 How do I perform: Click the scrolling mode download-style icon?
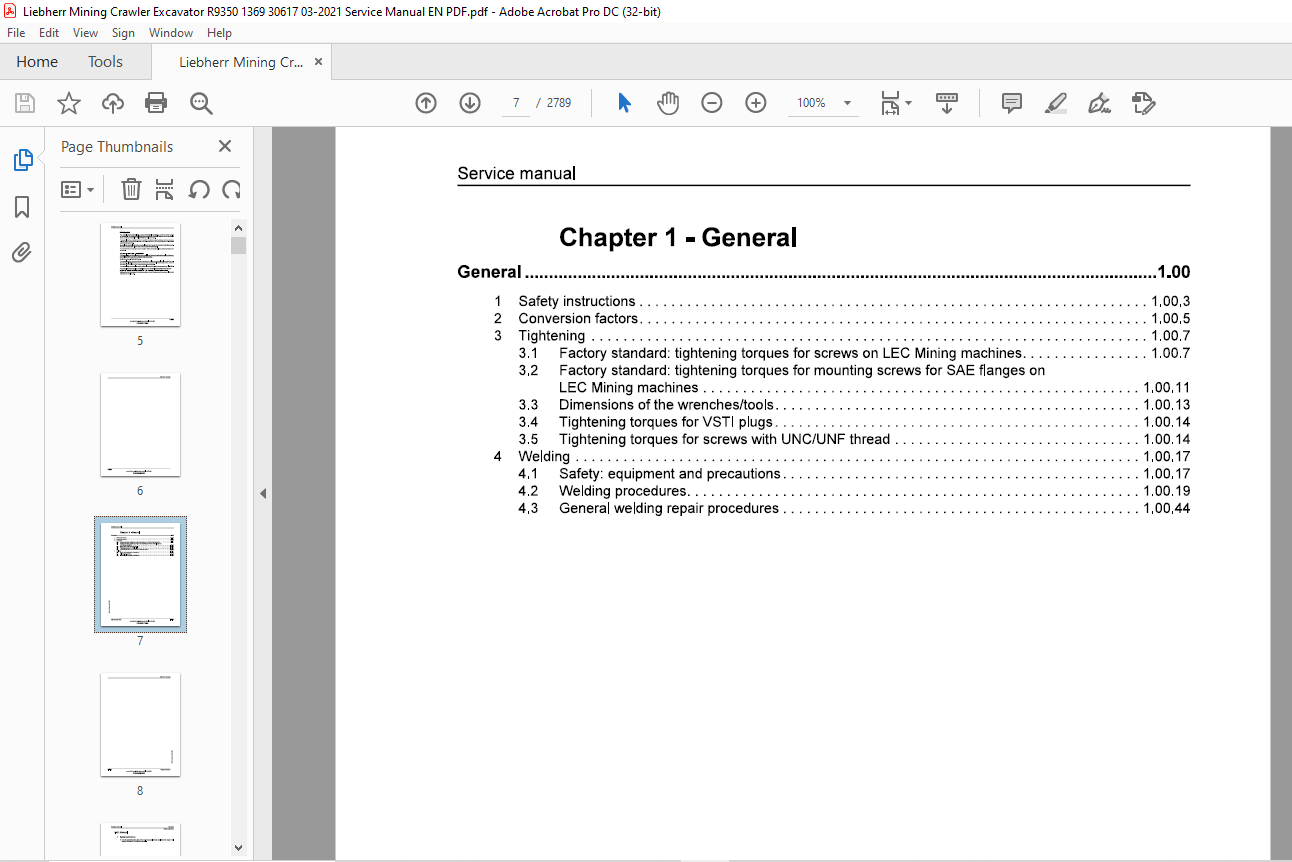pos(947,103)
